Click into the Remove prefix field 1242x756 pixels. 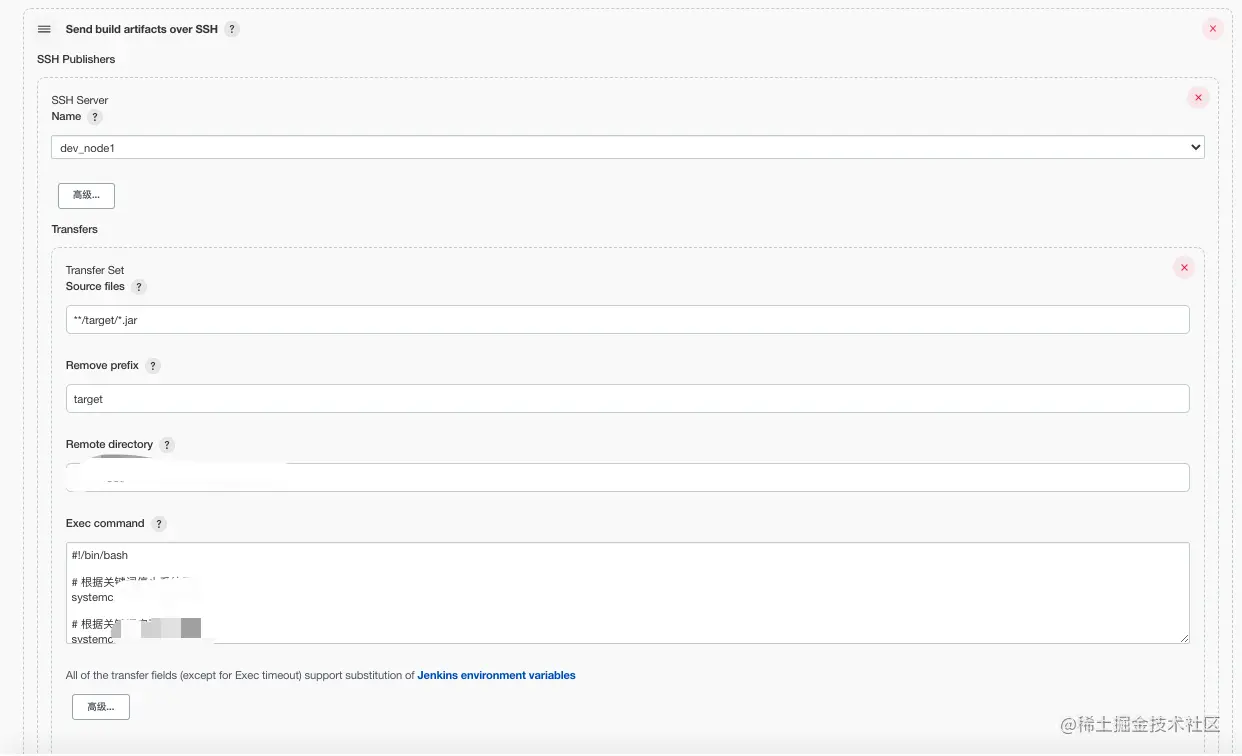pyautogui.click(x=627, y=399)
